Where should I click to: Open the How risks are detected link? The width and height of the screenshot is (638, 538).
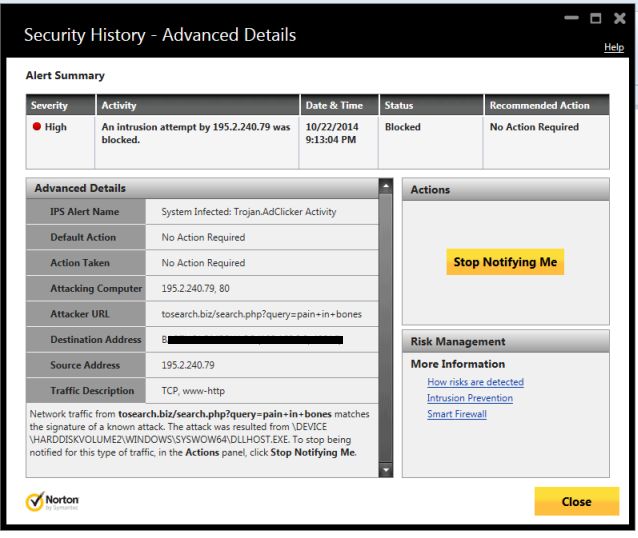475,382
